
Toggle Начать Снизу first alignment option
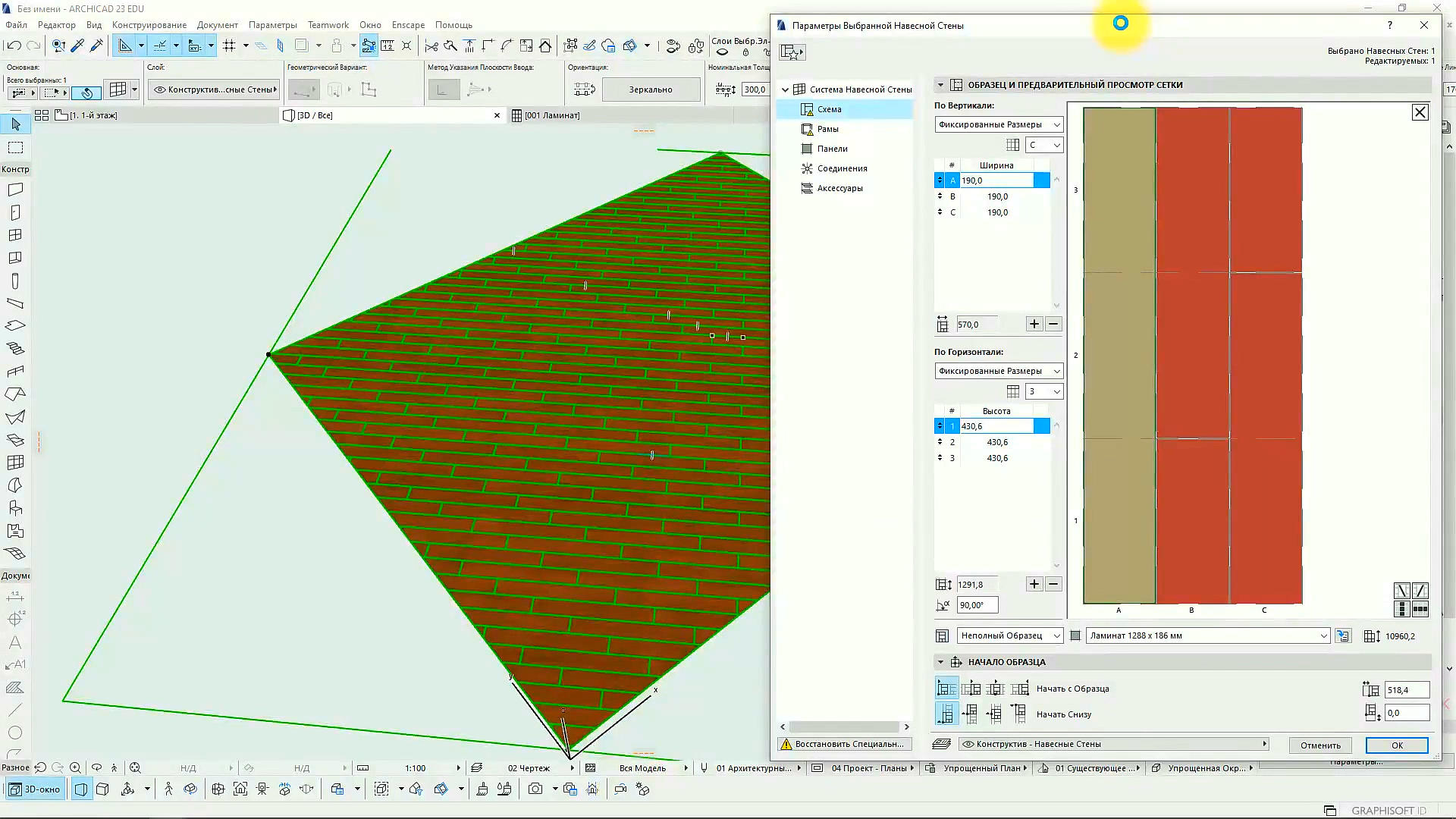tap(946, 714)
